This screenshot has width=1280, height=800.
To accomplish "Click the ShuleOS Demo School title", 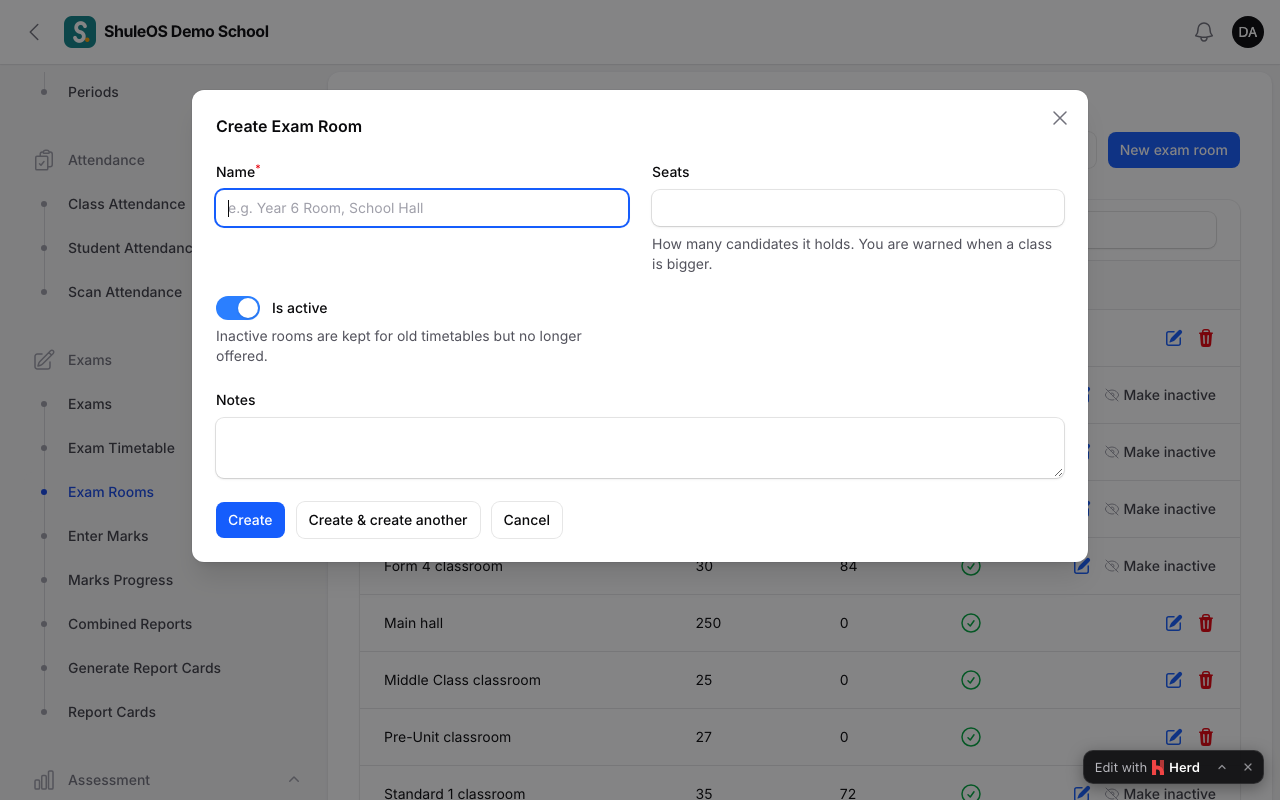I will point(186,32).
